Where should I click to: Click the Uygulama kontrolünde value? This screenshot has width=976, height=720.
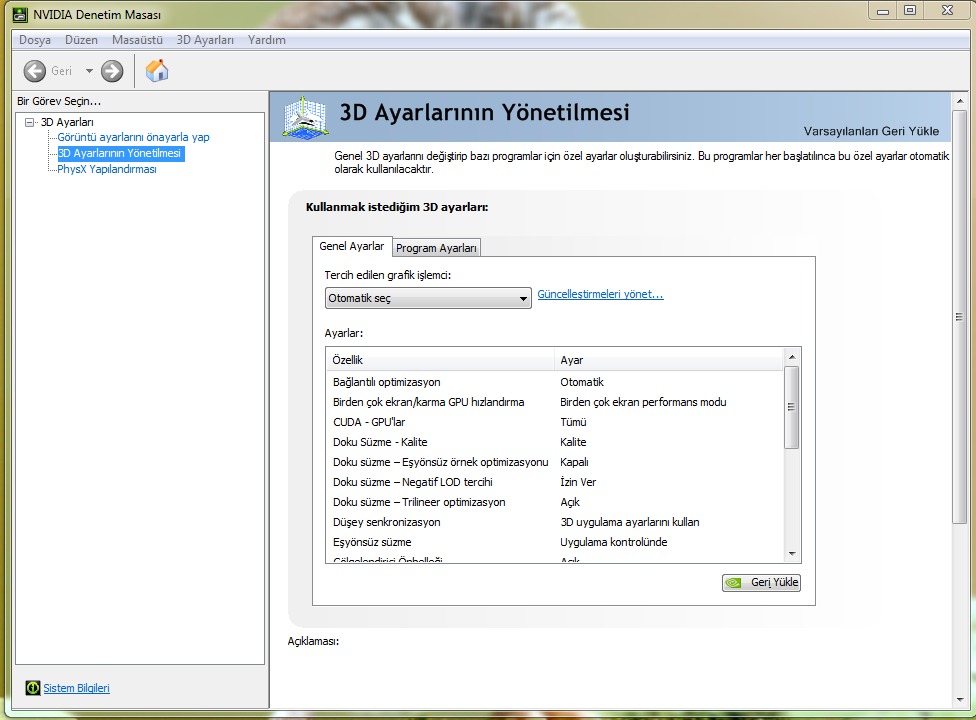(x=614, y=541)
